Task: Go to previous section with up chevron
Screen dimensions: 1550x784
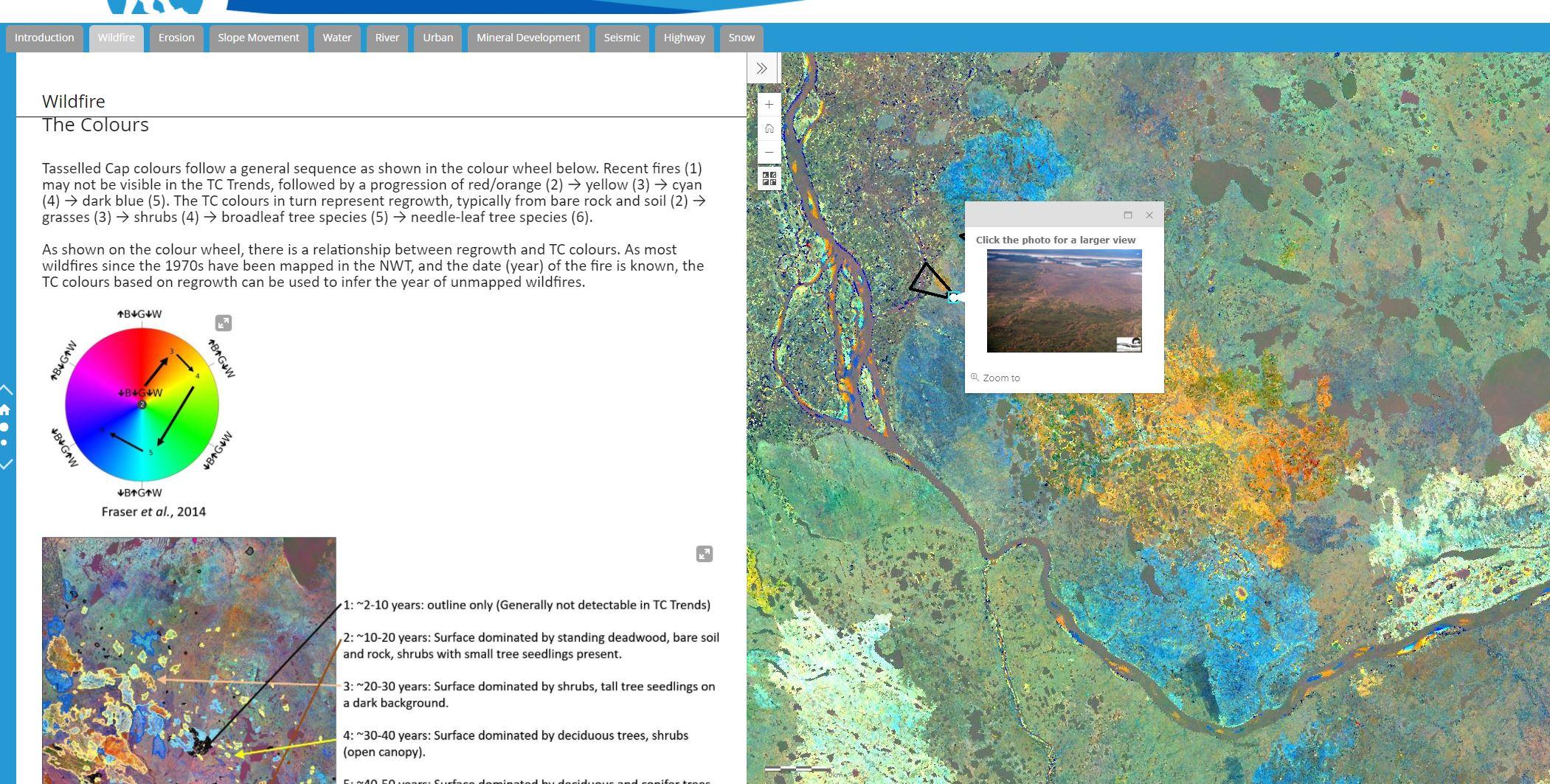Action: [x=7, y=389]
